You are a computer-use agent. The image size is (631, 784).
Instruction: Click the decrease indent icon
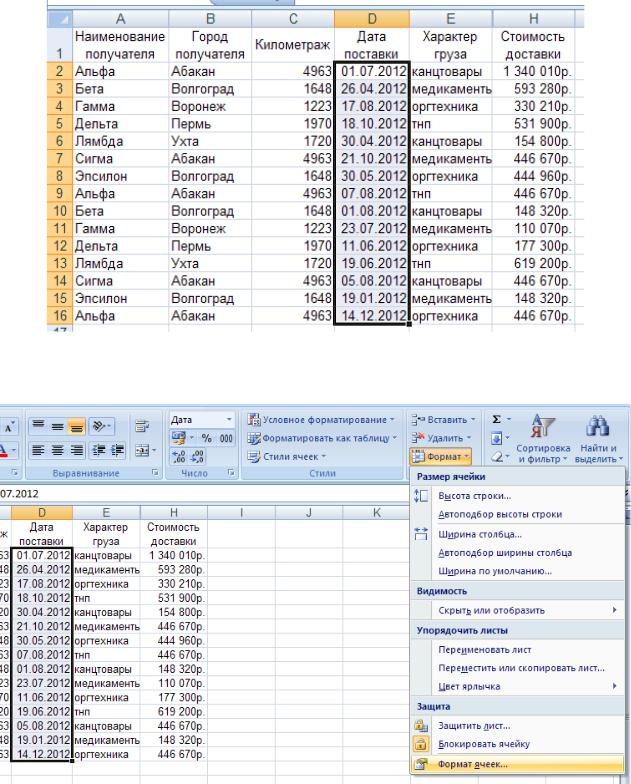[98, 450]
